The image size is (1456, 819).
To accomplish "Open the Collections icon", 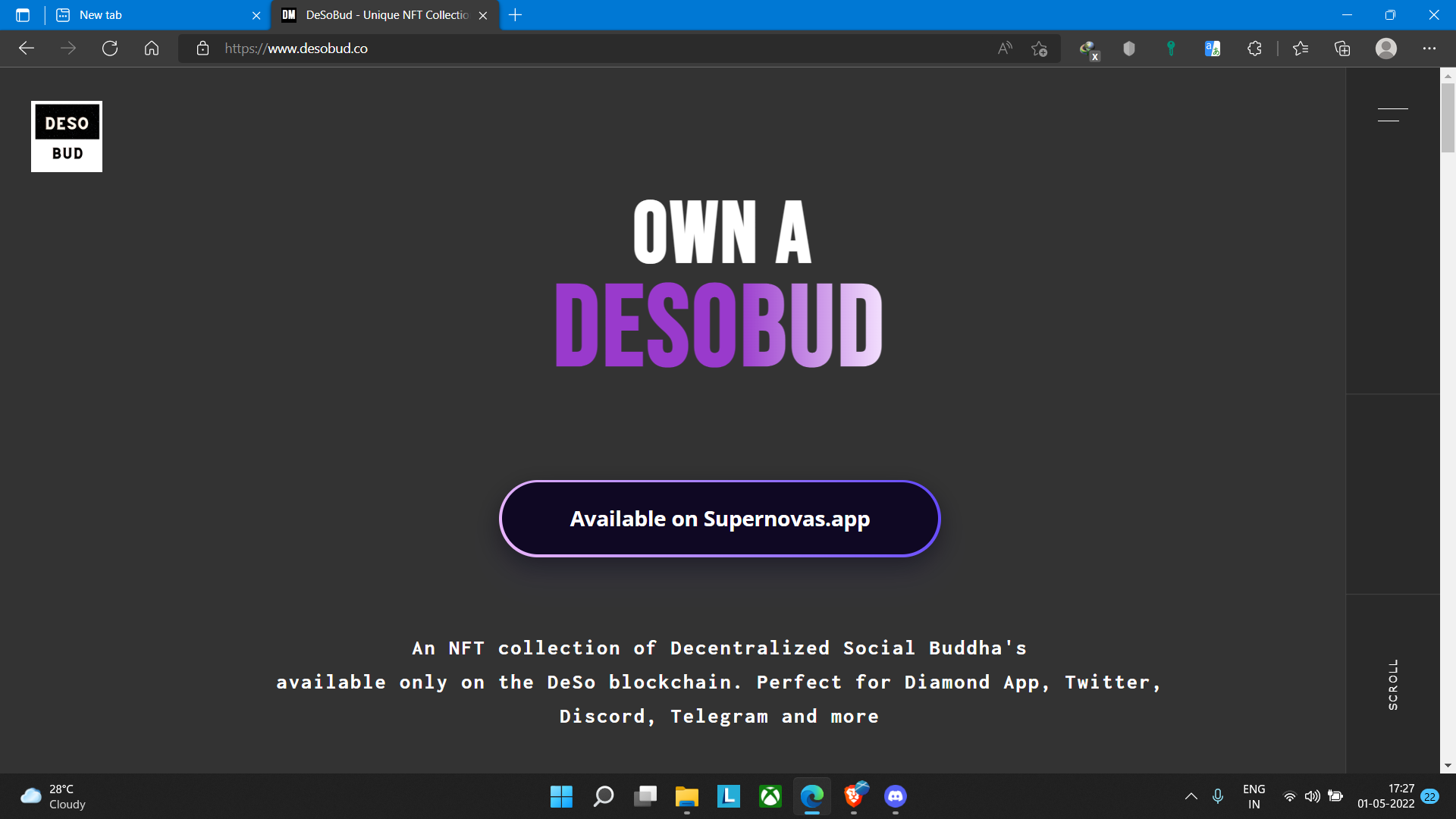I will coord(1342,49).
